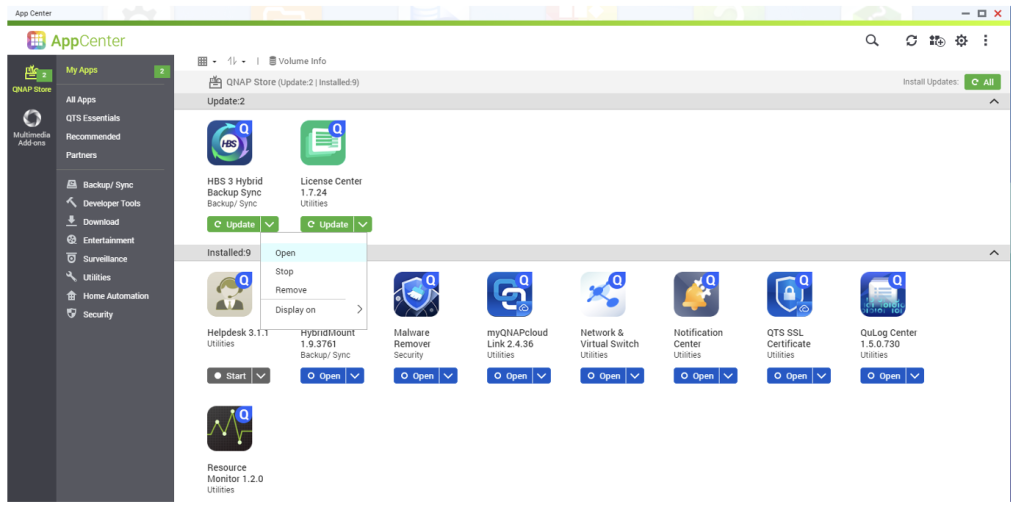The height and width of the screenshot is (510, 1024).
Task: Choose Stop in the context menu
Action: click(x=313, y=272)
